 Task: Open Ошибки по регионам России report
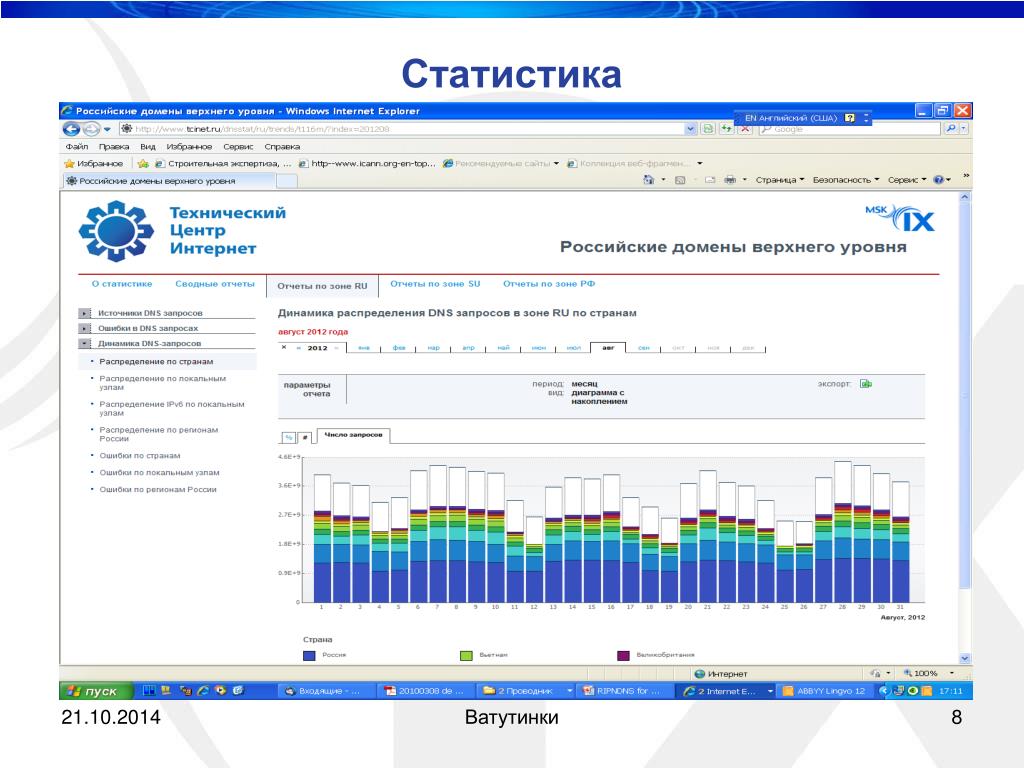pos(158,490)
